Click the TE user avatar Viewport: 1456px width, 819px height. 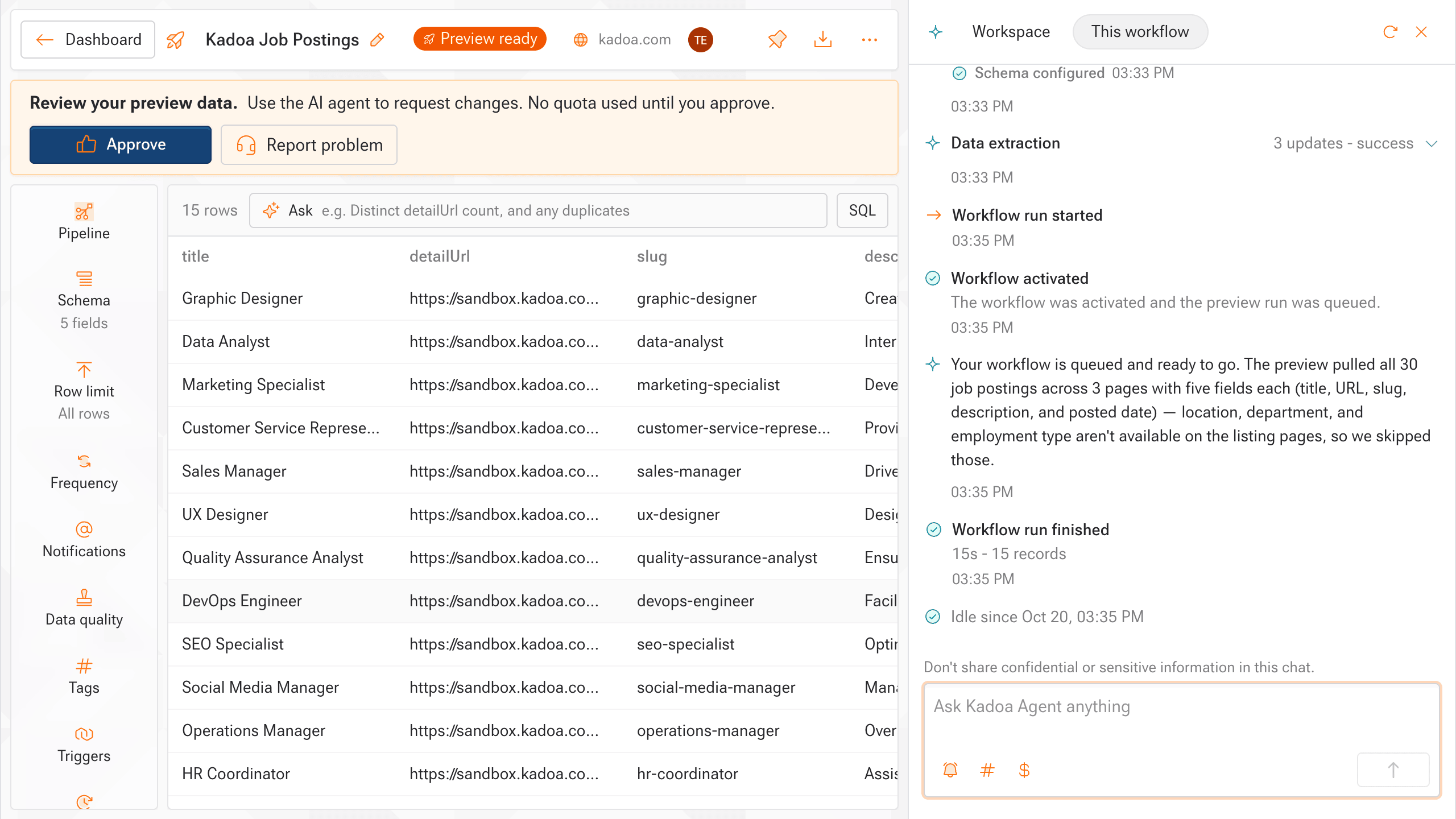tap(700, 40)
